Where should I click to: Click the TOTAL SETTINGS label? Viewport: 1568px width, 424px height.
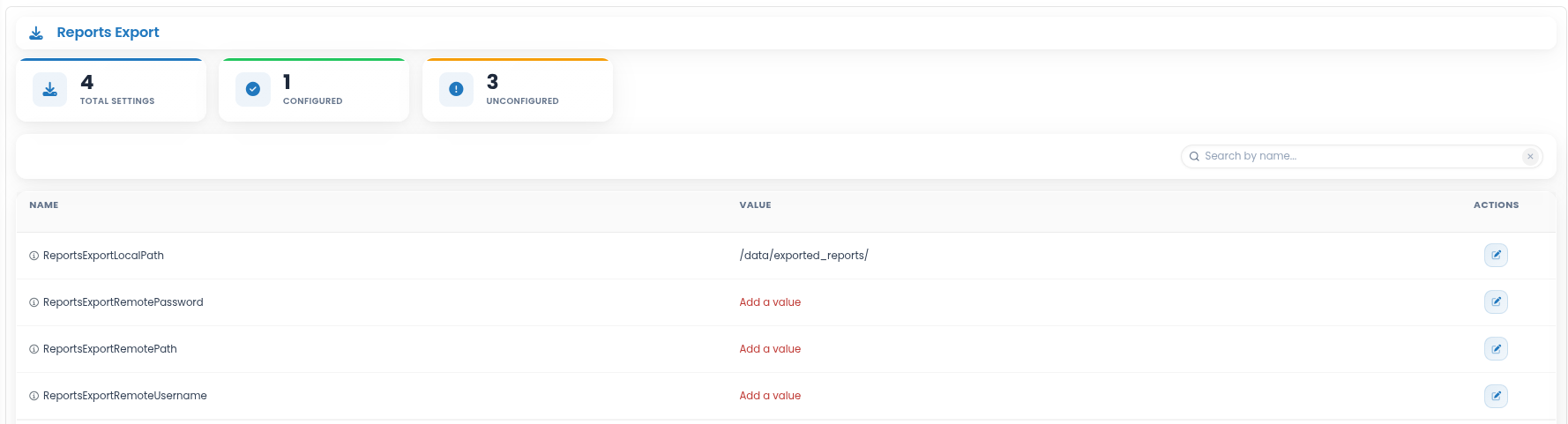pyautogui.click(x=117, y=101)
